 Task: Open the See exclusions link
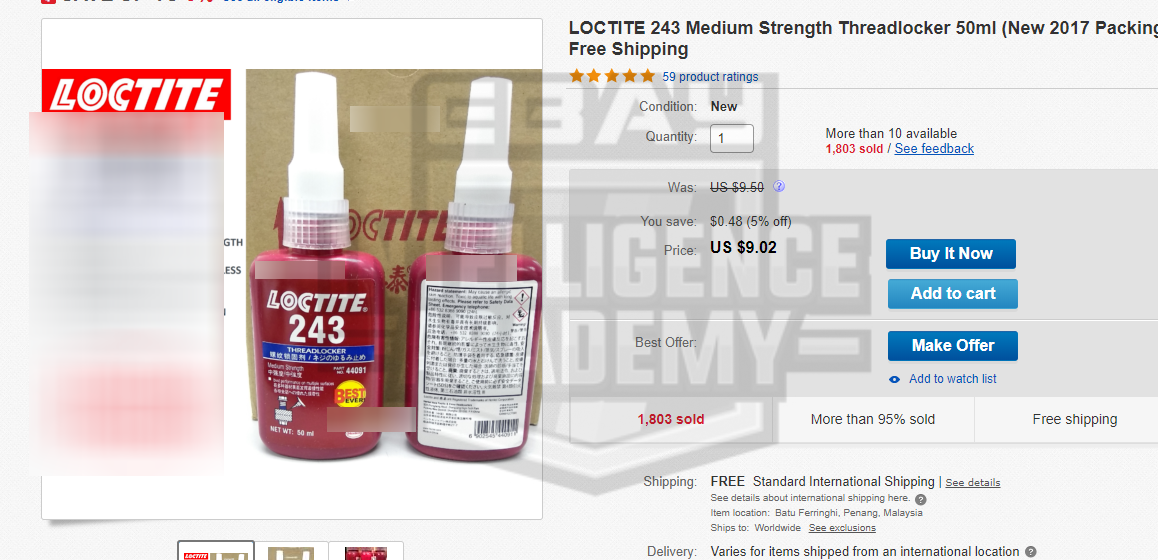click(x=842, y=528)
